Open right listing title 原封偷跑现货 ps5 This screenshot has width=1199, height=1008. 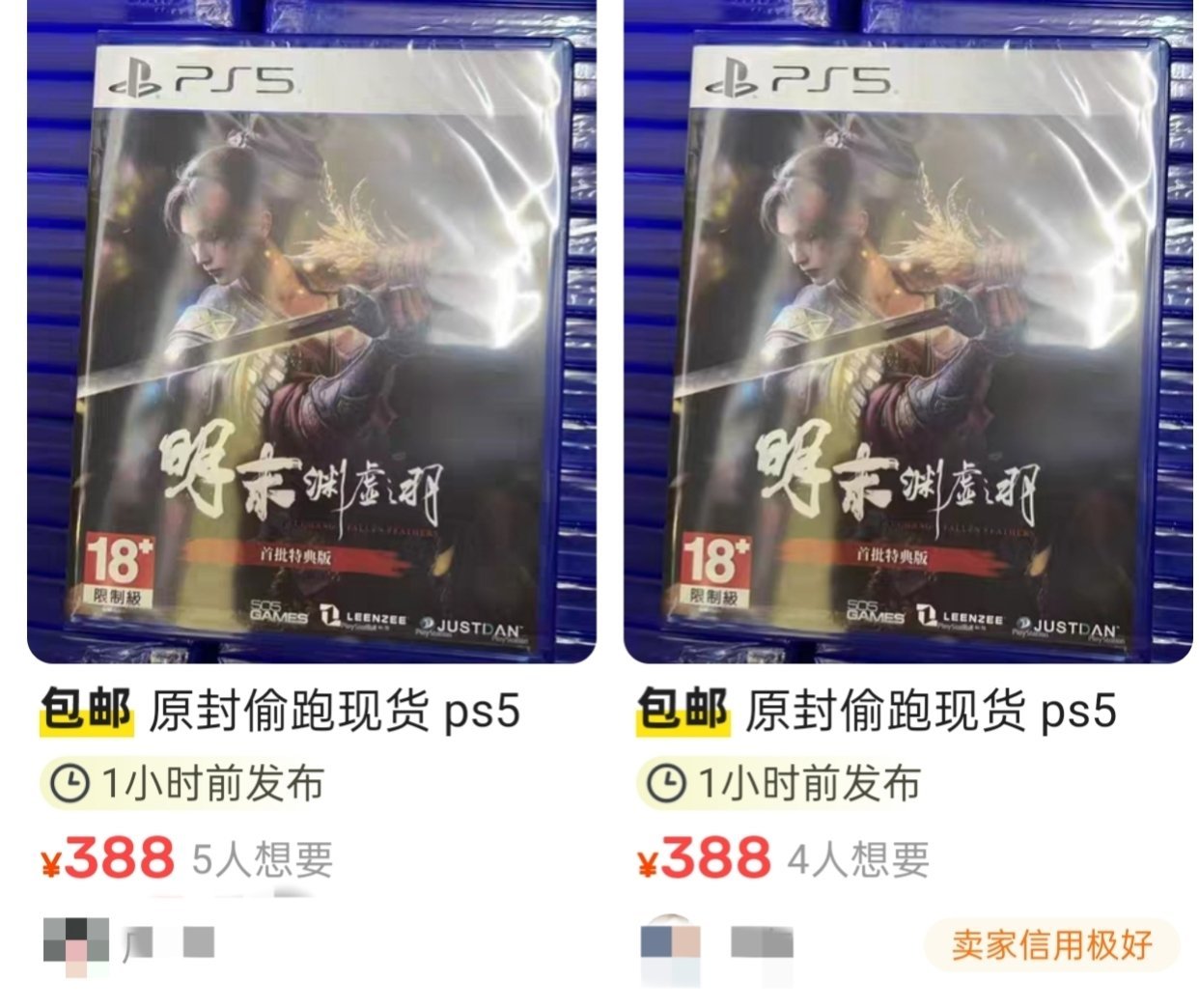coord(931,713)
